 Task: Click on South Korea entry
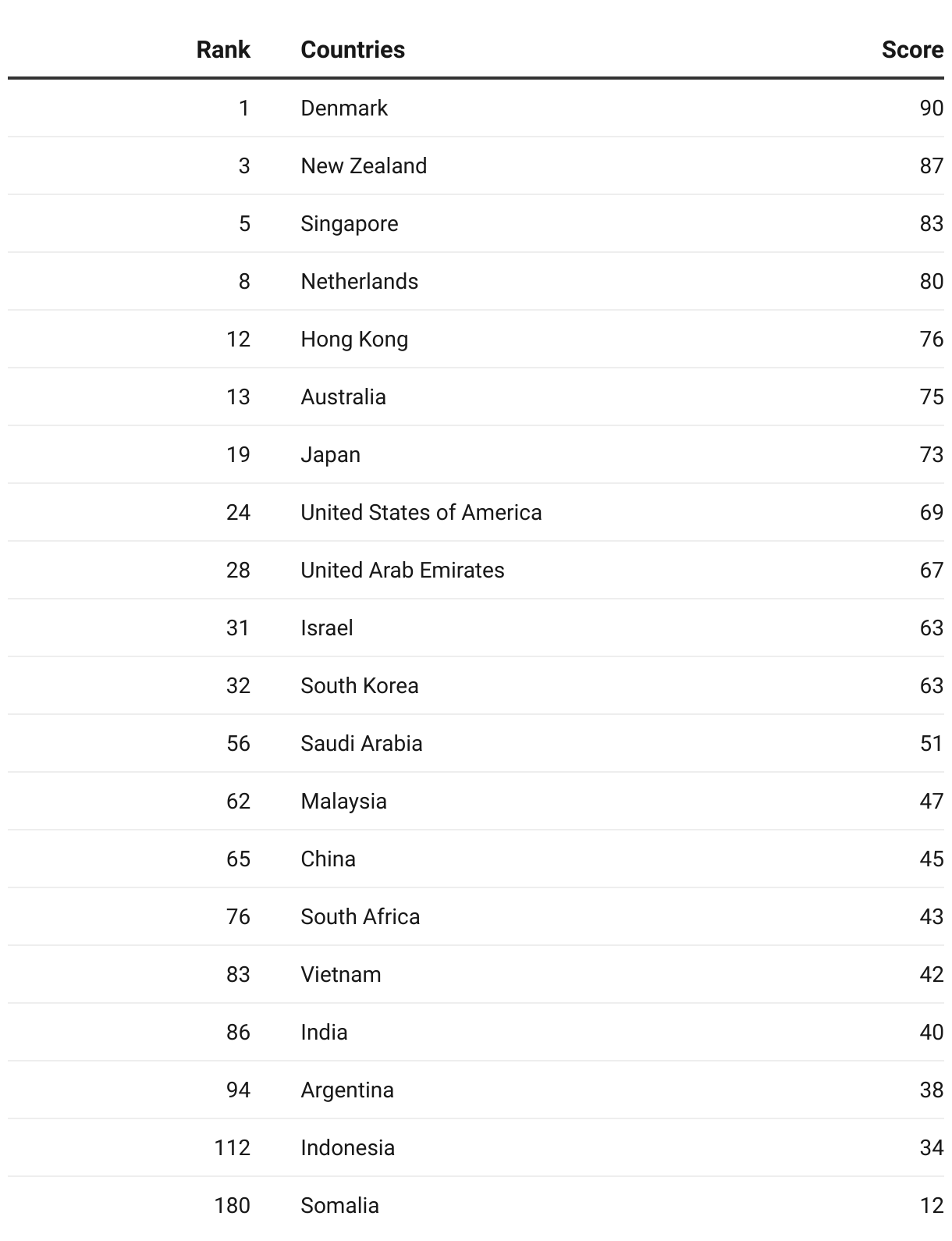coord(360,685)
